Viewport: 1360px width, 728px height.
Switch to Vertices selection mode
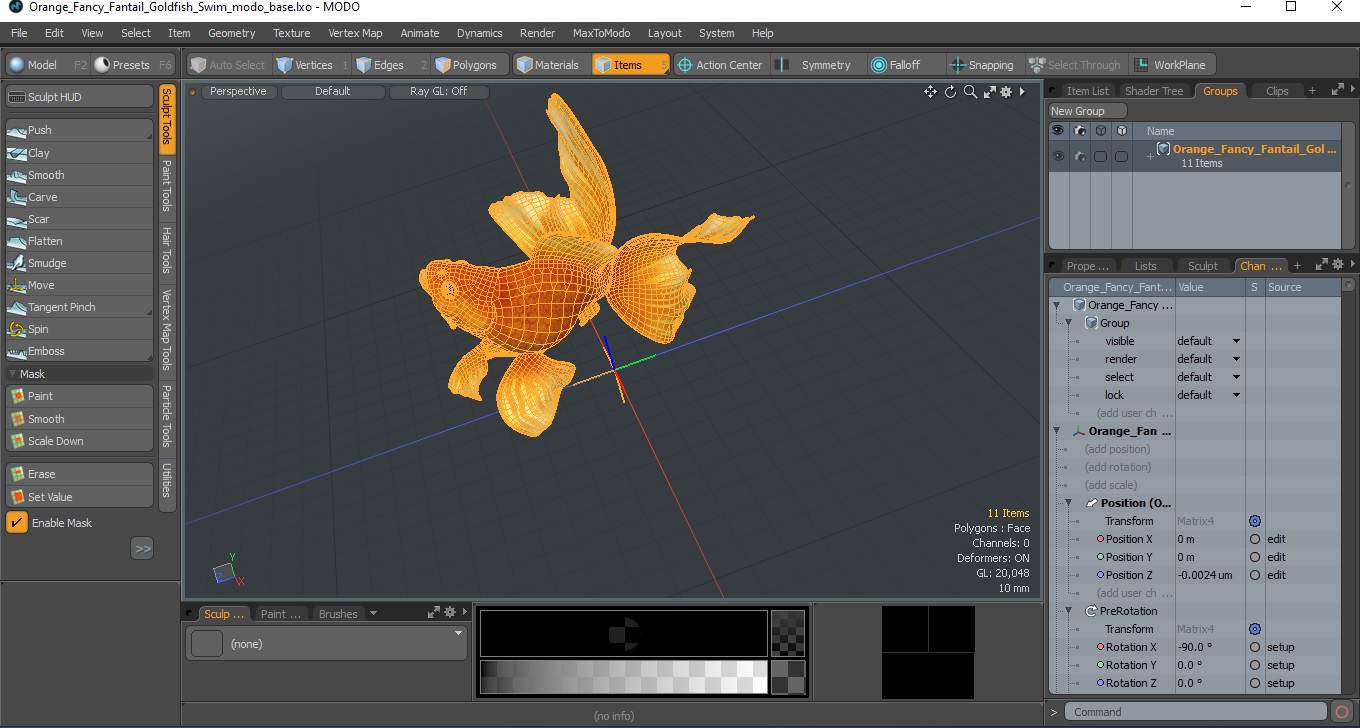coord(310,65)
